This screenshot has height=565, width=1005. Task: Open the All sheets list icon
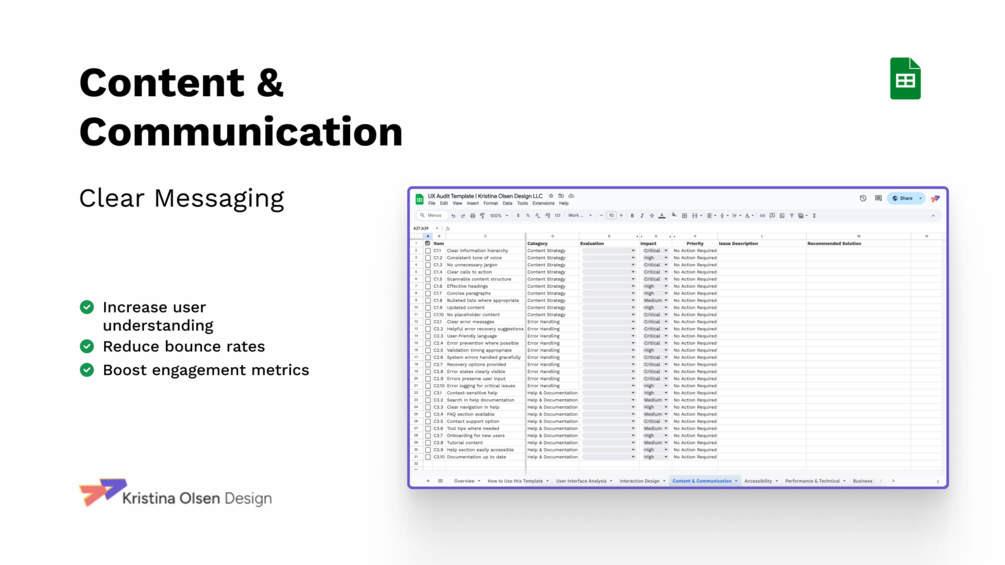[x=440, y=480]
